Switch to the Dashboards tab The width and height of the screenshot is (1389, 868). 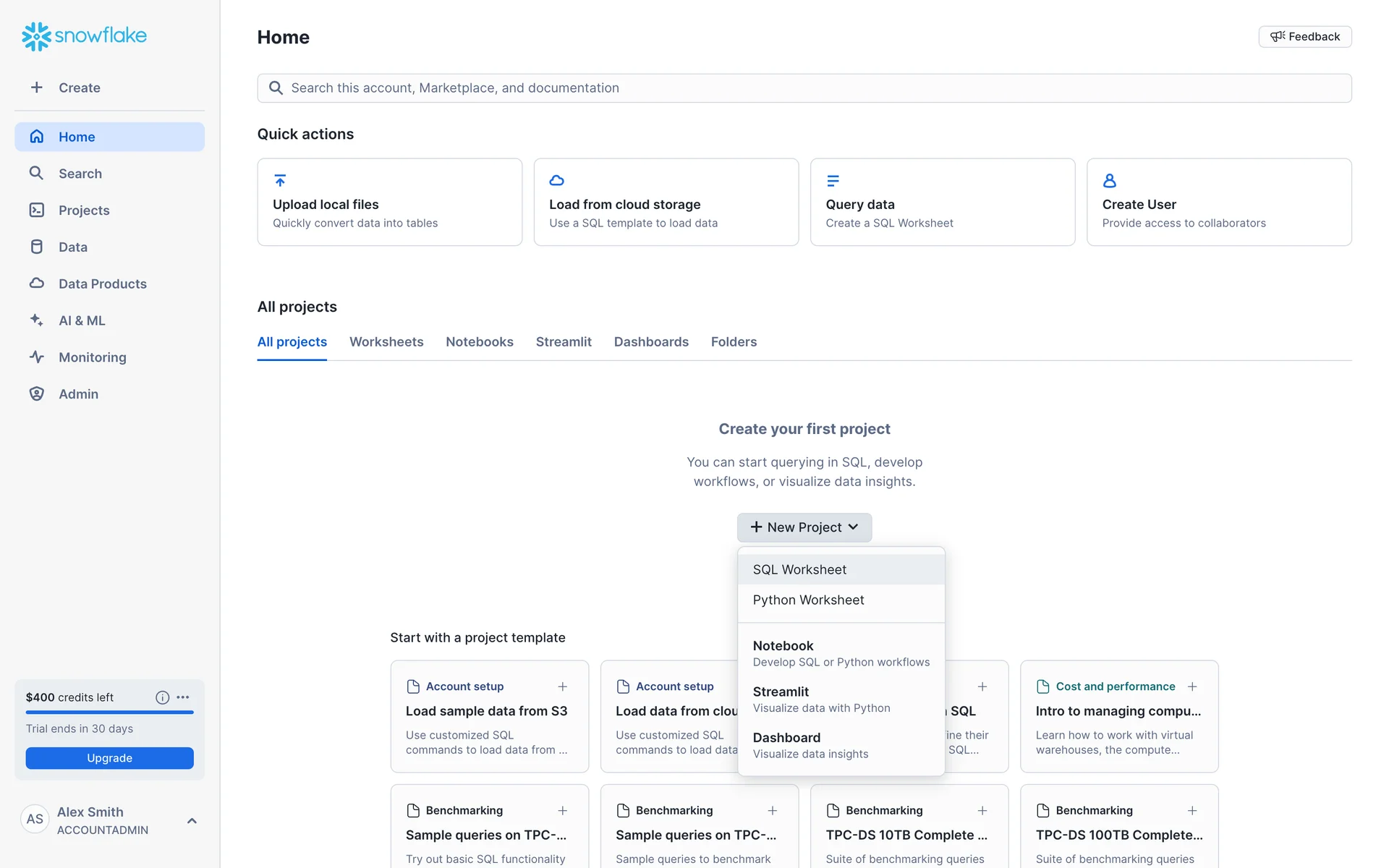(650, 341)
